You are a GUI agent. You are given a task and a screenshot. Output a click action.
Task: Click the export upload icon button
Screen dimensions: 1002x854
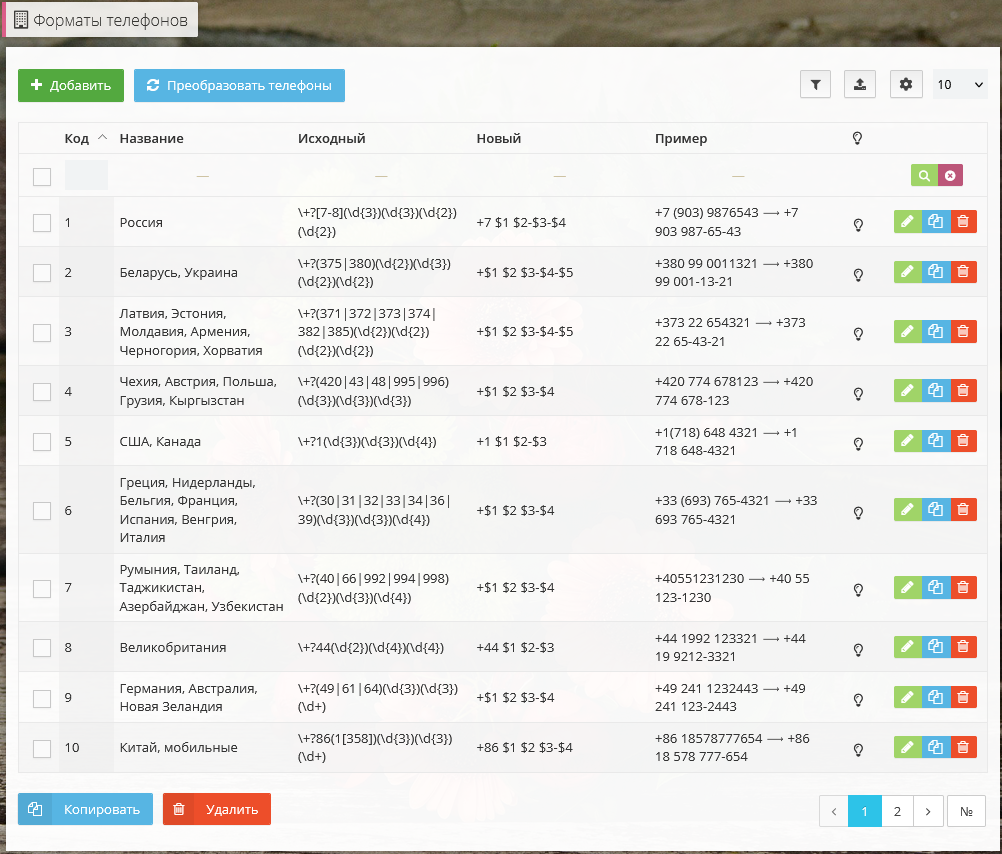(860, 85)
